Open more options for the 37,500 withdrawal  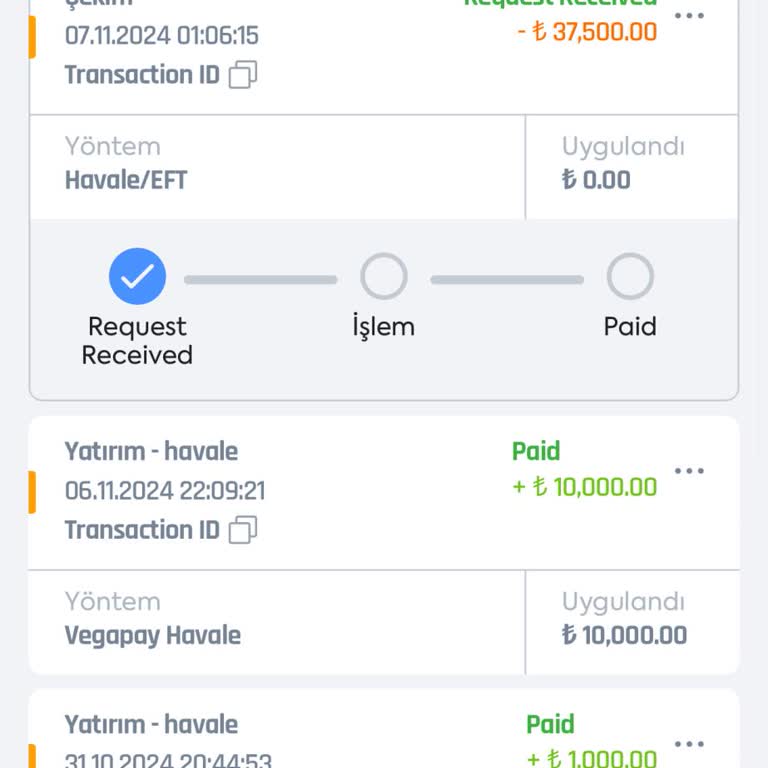point(689,16)
